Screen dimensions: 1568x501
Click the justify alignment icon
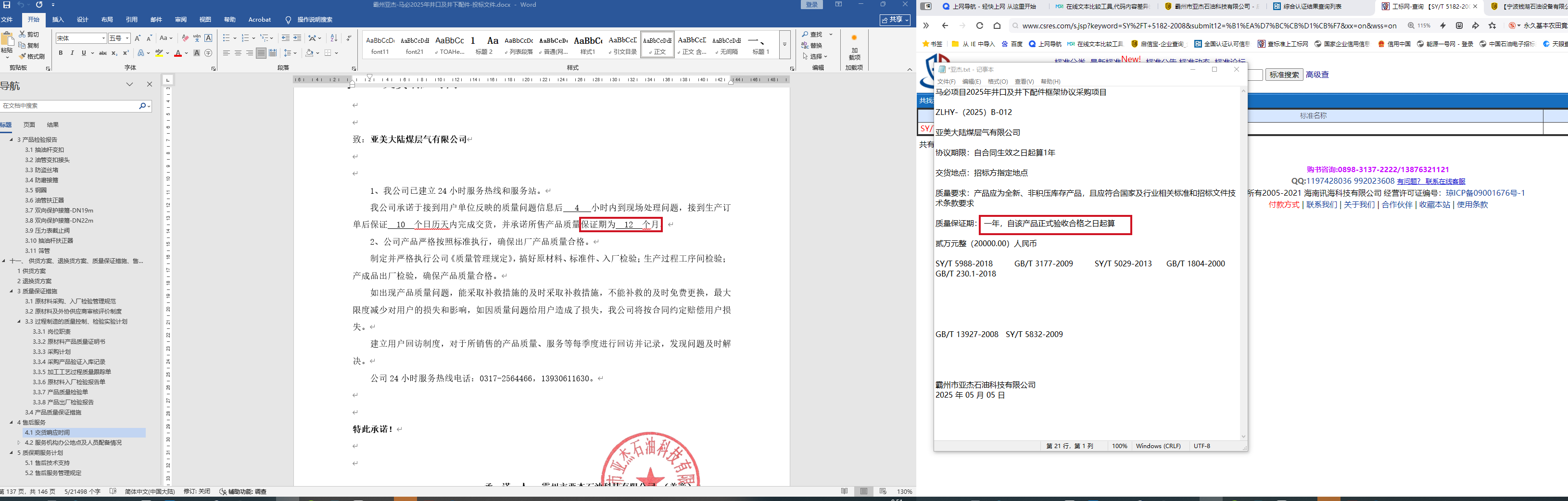(x=261, y=53)
